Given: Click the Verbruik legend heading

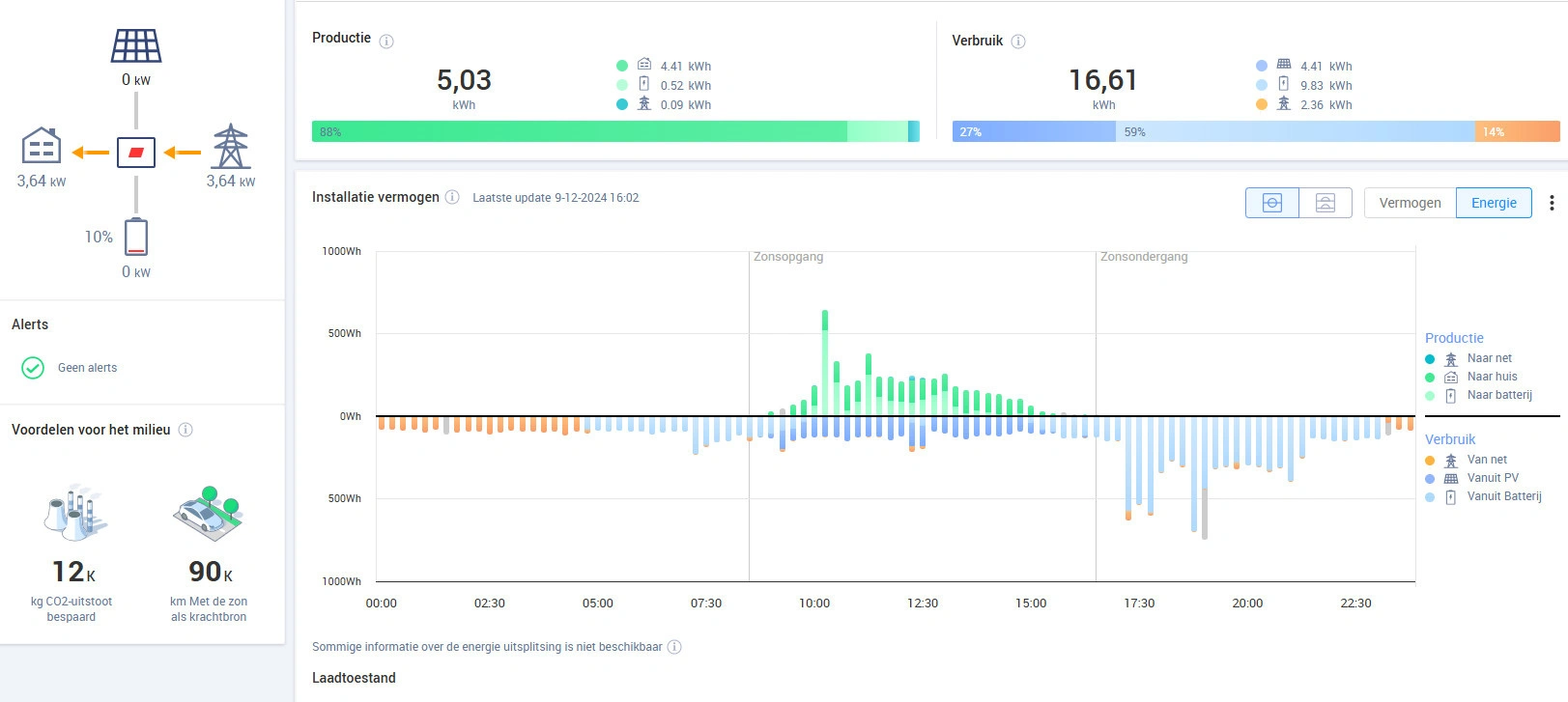Looking at the screenshot, I should pyautogui.click(x=1450, y=439).
